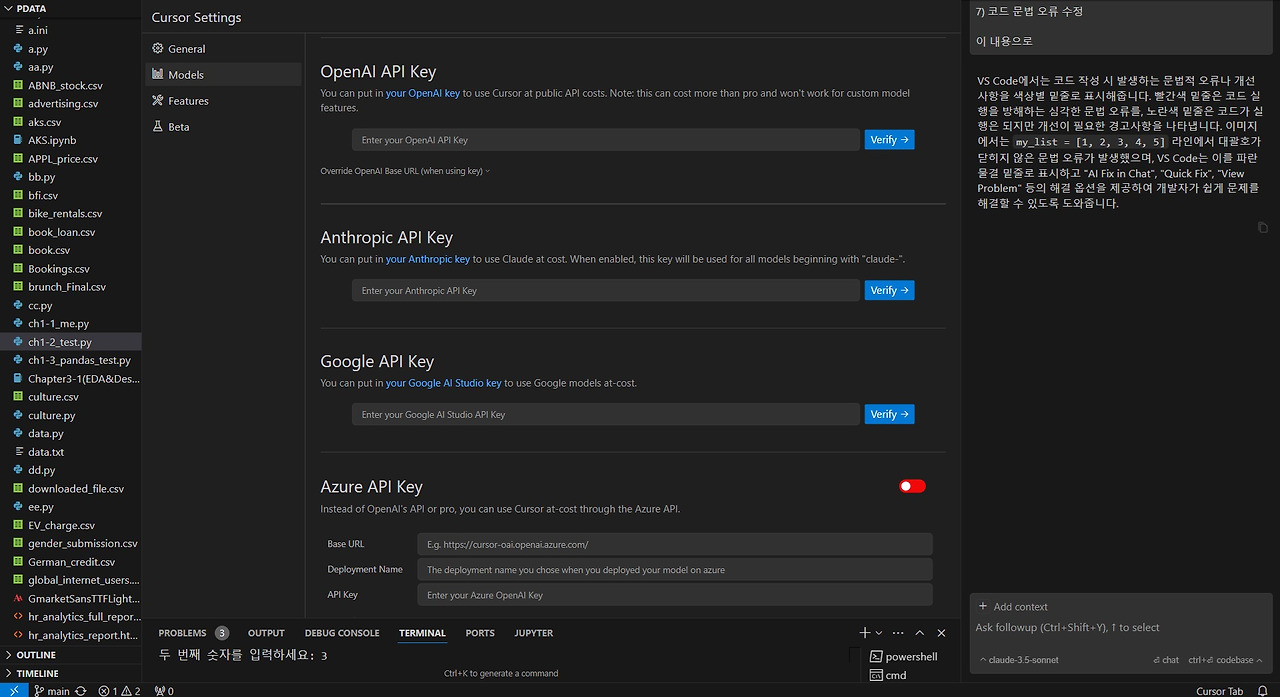
Task: Verify the Anthropic API key
Action: point(889,290)
